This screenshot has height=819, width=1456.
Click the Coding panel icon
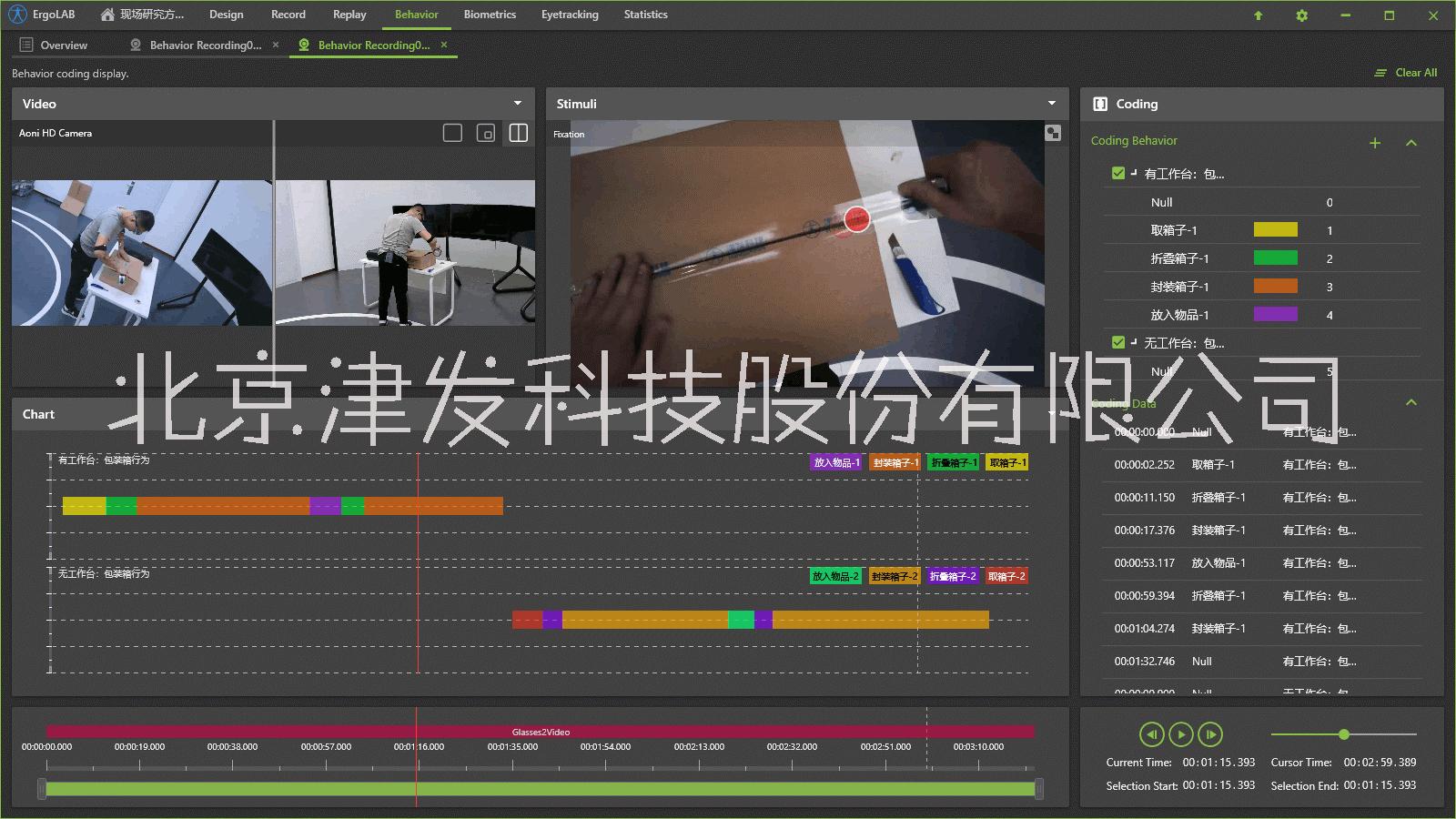[1100, 104]
